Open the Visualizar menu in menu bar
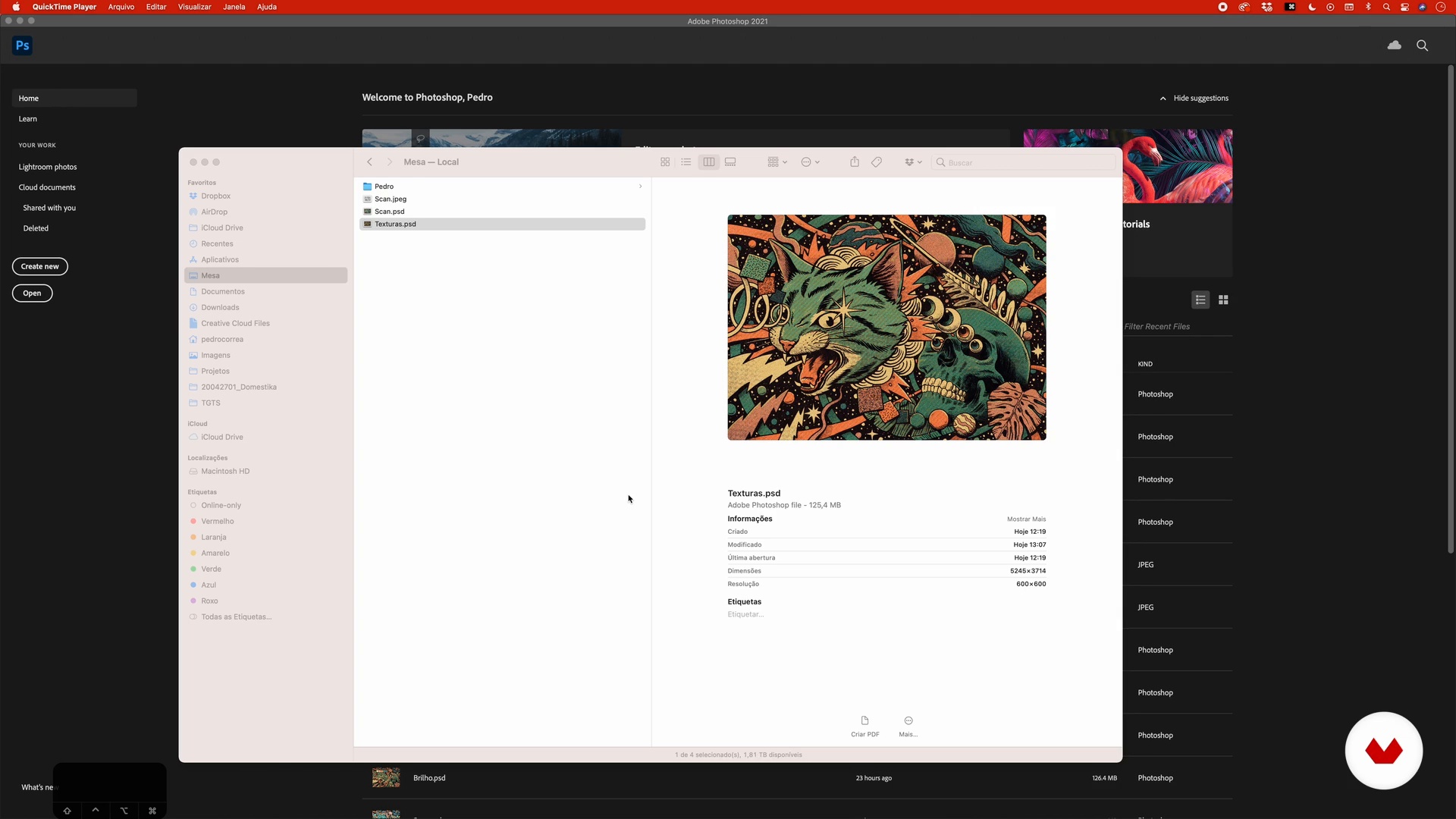This screenshot has height=819, width=1456. point(195,7)
